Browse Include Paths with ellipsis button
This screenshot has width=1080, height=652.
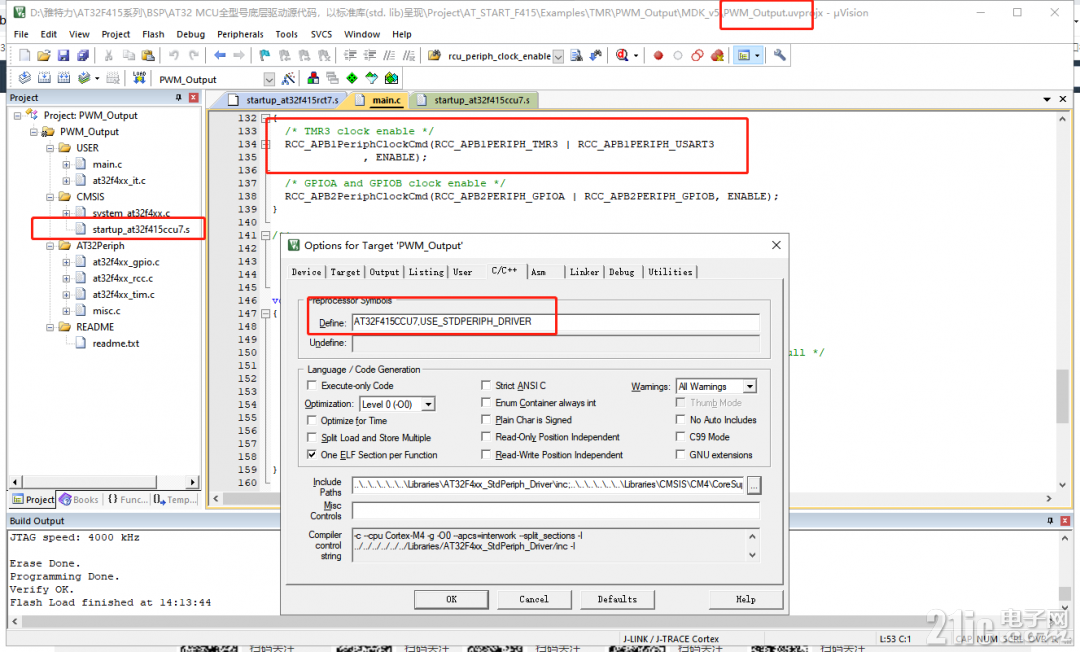tap(754, 485)
